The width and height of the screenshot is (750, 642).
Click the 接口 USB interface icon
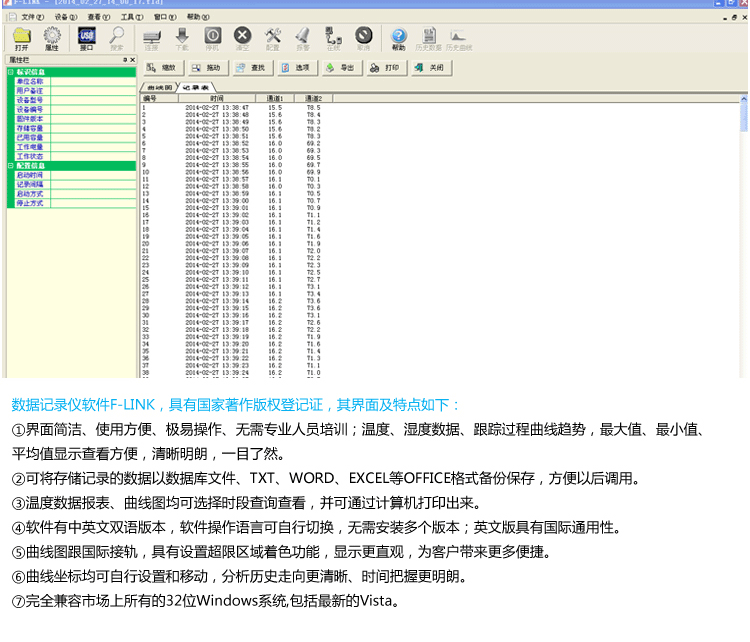[x=86, y=38]
